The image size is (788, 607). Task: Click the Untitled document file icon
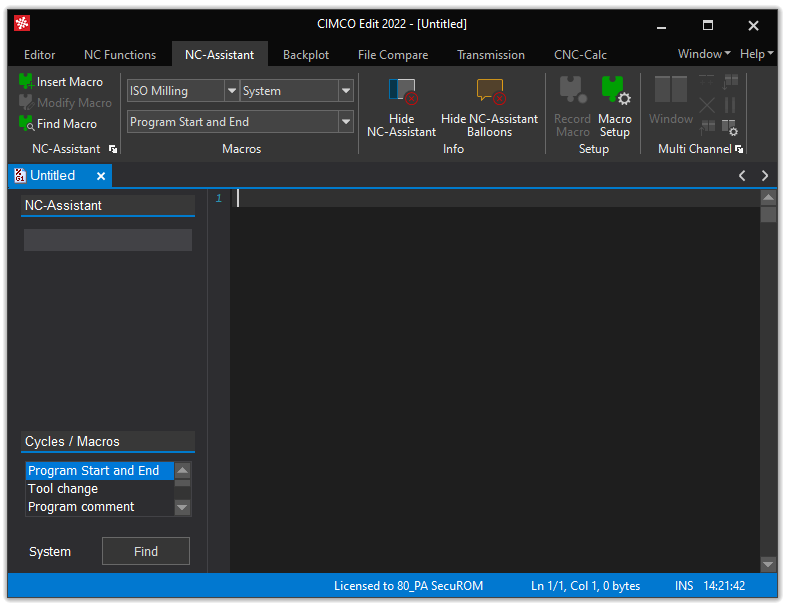click(x=20, y=175)
